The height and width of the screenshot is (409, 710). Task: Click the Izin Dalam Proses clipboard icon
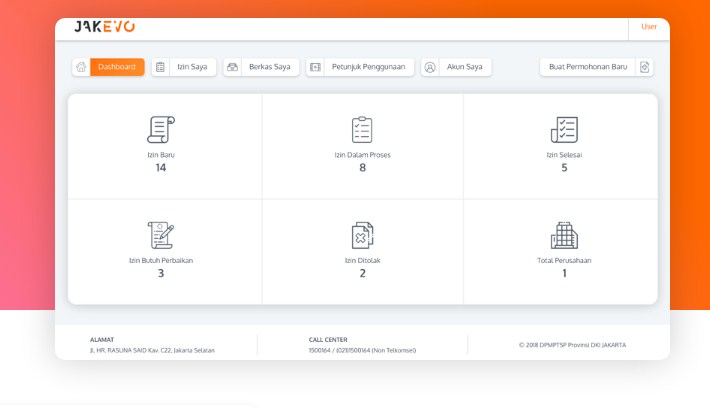coord(362,130)
